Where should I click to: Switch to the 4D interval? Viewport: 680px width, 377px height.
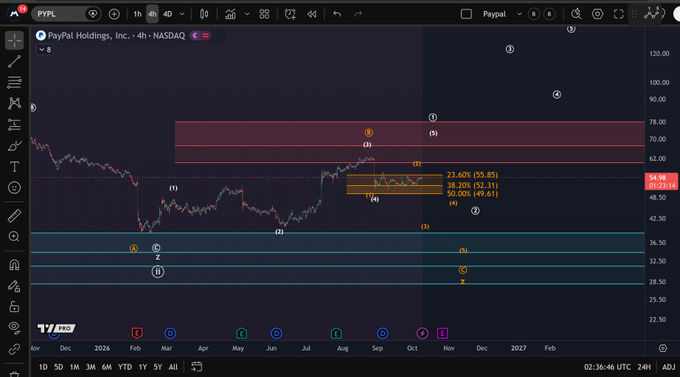point(167,14)
